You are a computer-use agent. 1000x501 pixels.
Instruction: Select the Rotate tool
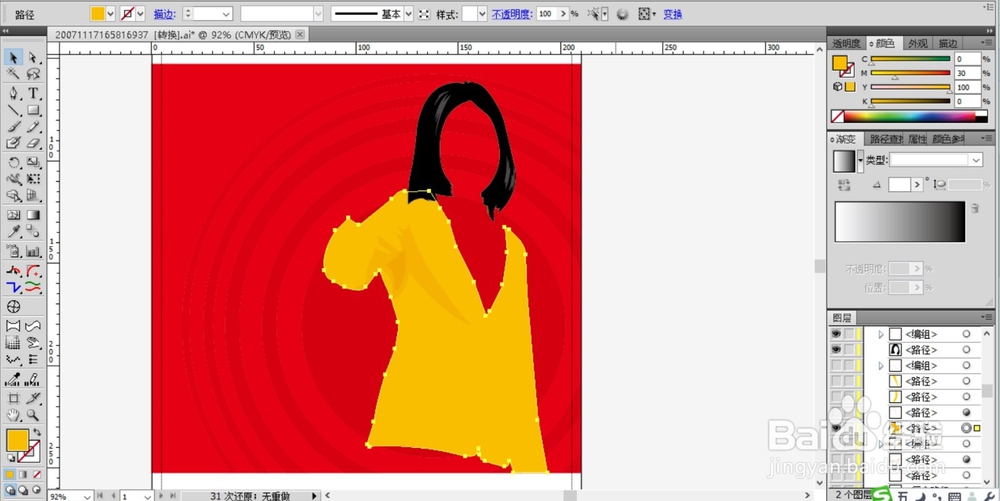pyautogui.click(x=13, y=163)
